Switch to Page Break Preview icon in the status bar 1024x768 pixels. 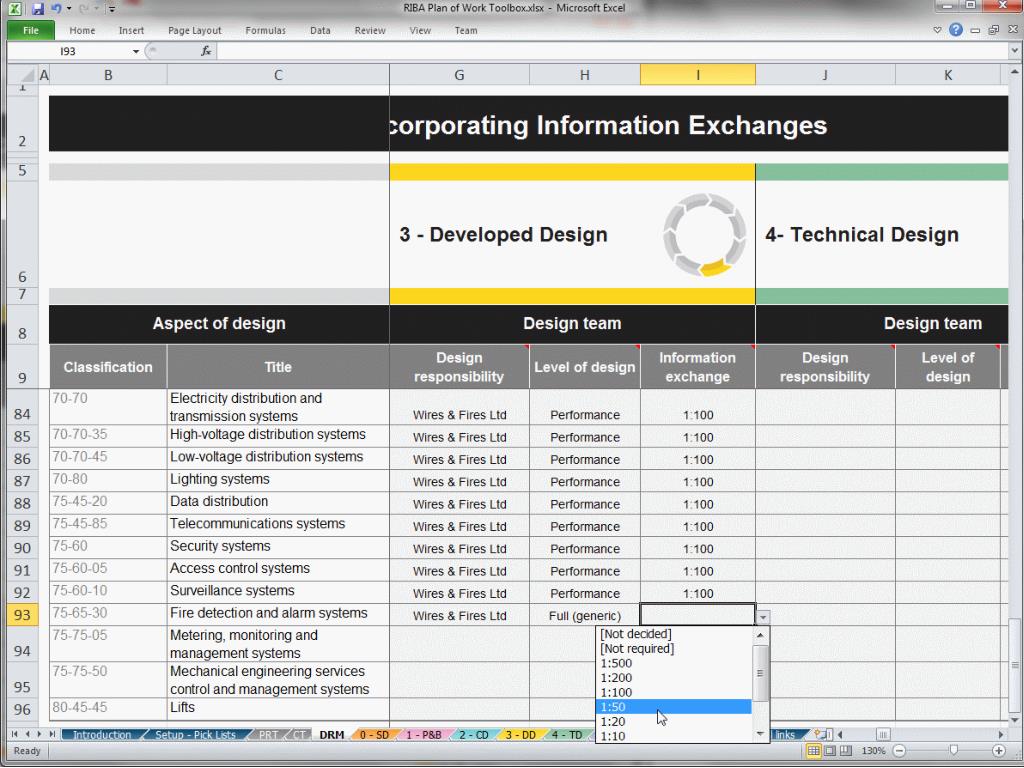[845, 751]
